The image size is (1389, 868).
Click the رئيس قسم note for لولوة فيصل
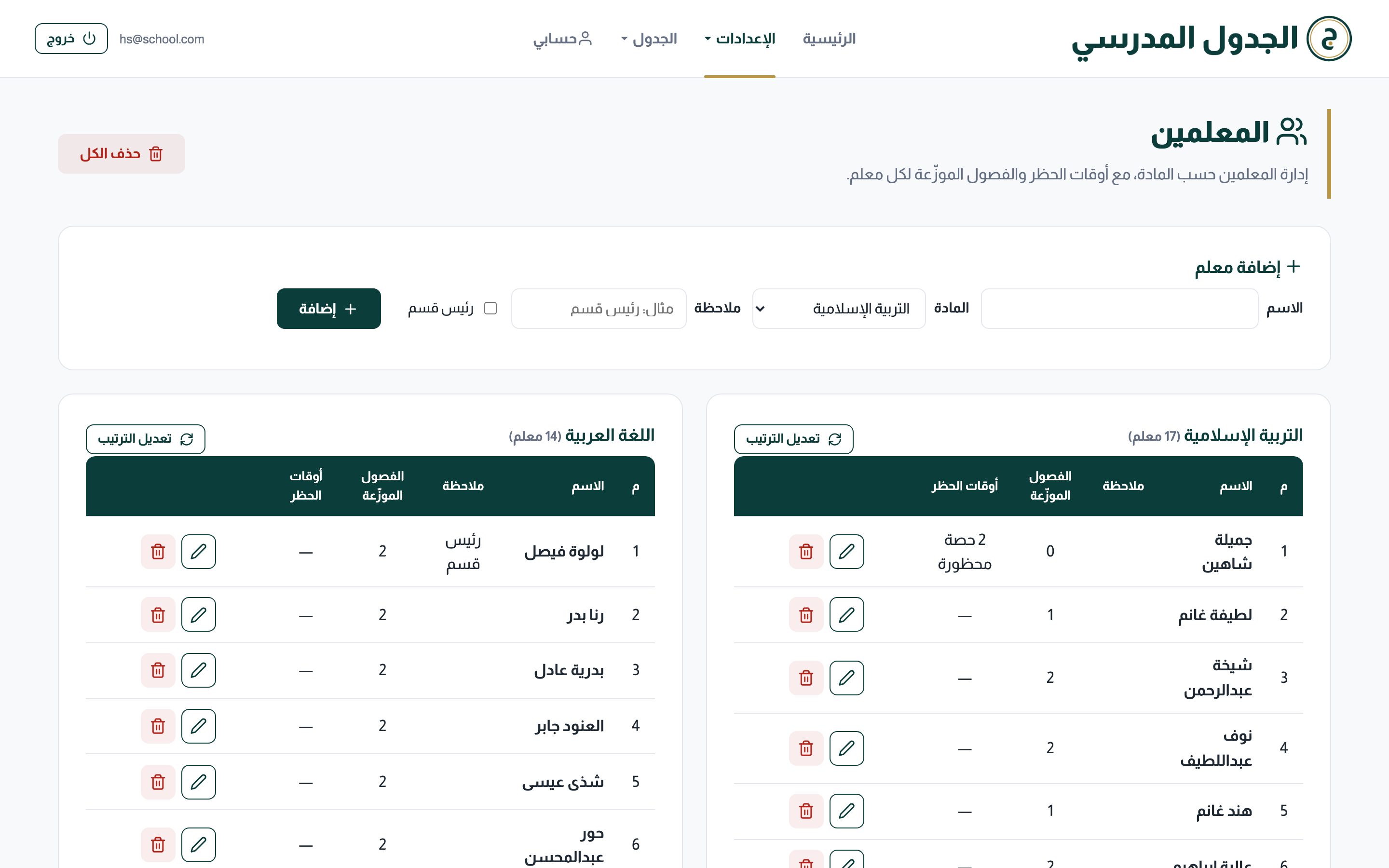click(463, 551)
